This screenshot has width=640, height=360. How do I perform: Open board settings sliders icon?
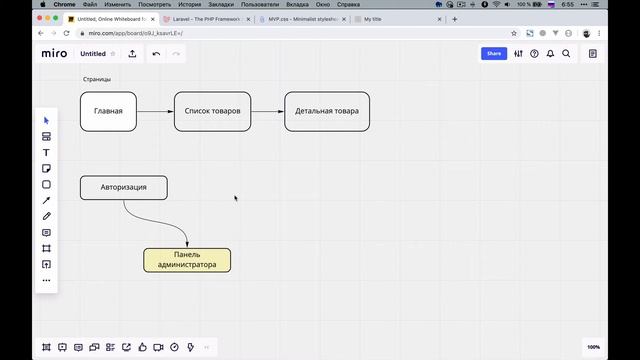coord(518,53)
